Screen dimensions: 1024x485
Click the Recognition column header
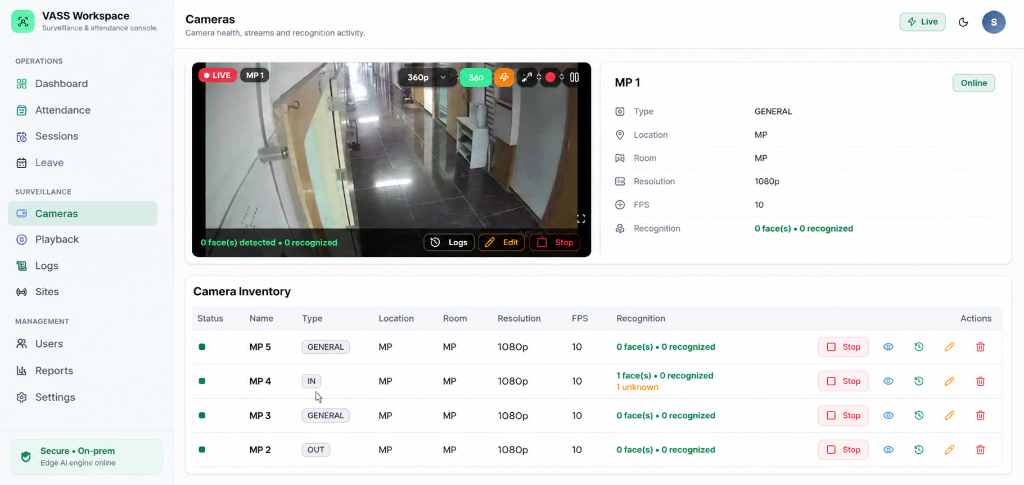[x=641, y=319]
